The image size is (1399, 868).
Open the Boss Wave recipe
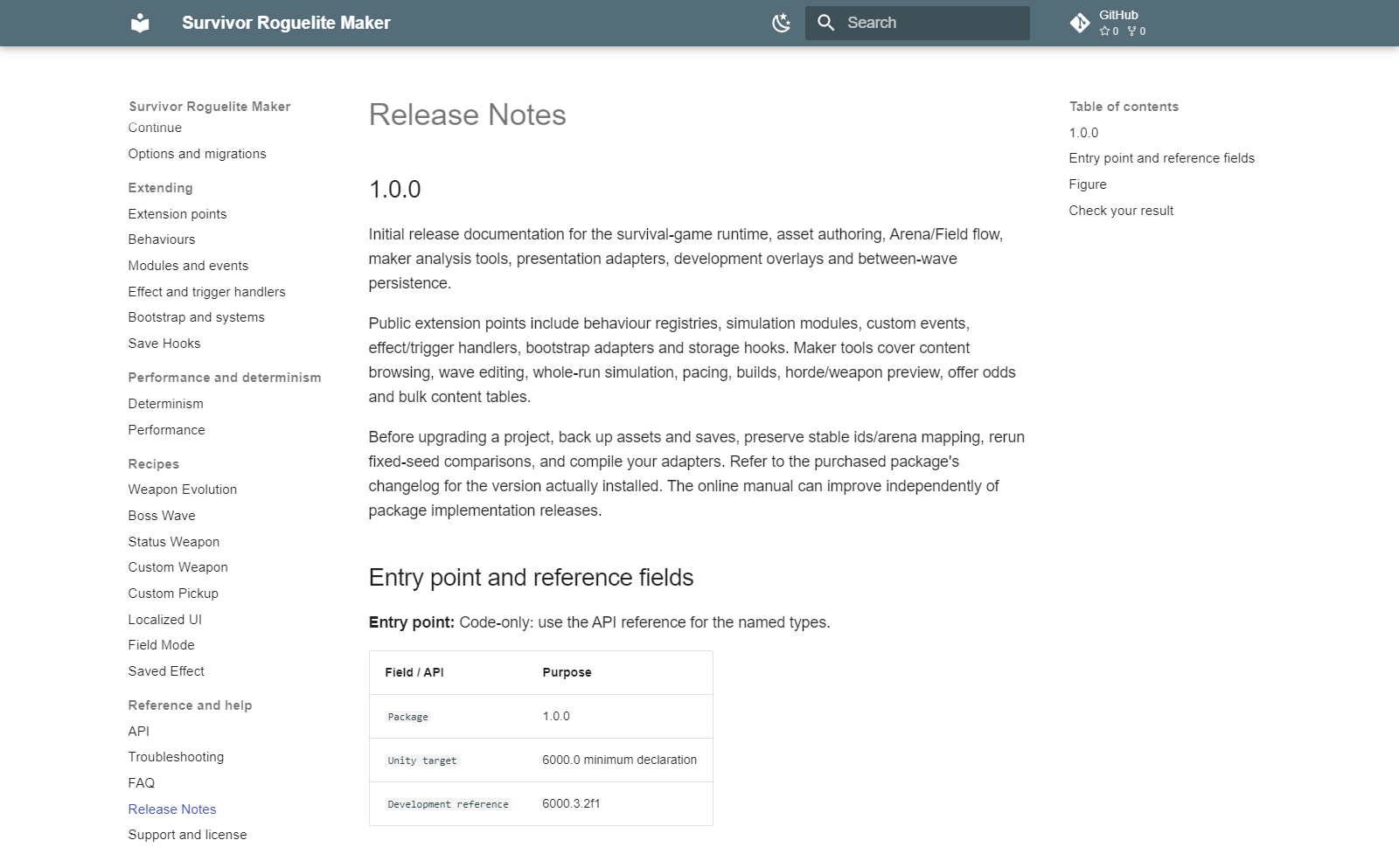[x=162, y=516]
